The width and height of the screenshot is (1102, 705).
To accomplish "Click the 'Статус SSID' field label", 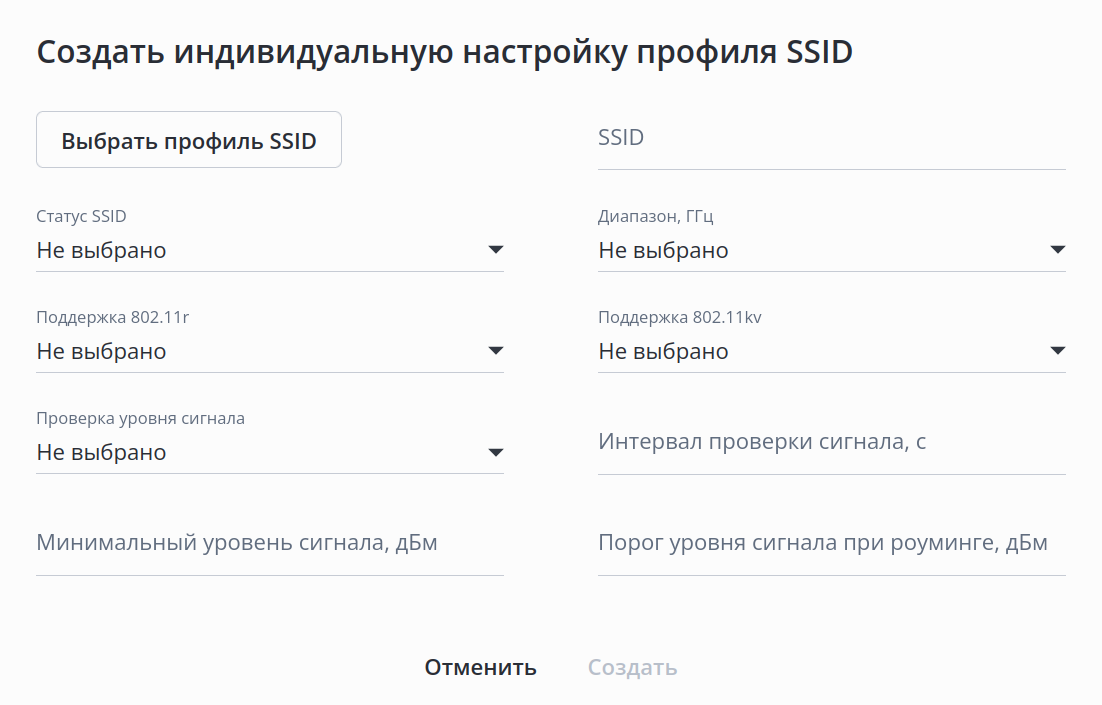I will point(82,216).
